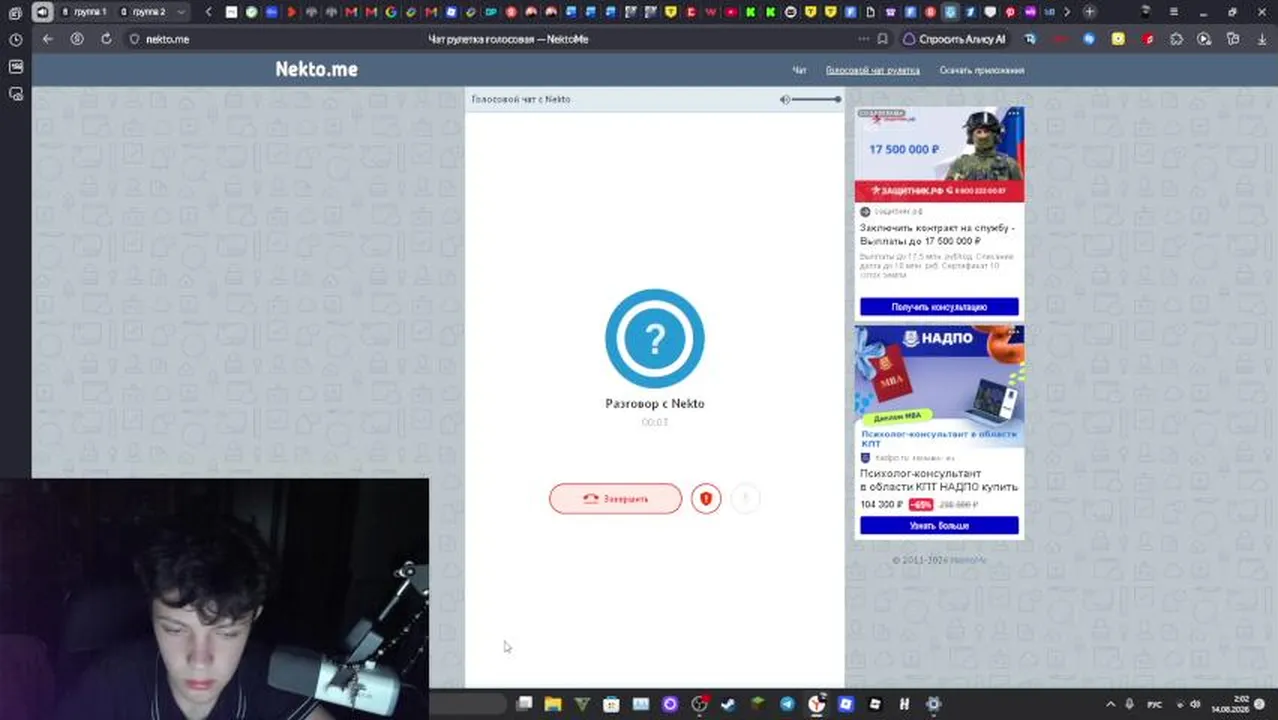
Task: Mute the voice chat speaker icon
Action: pyautogui.click(x=785, y=99)
